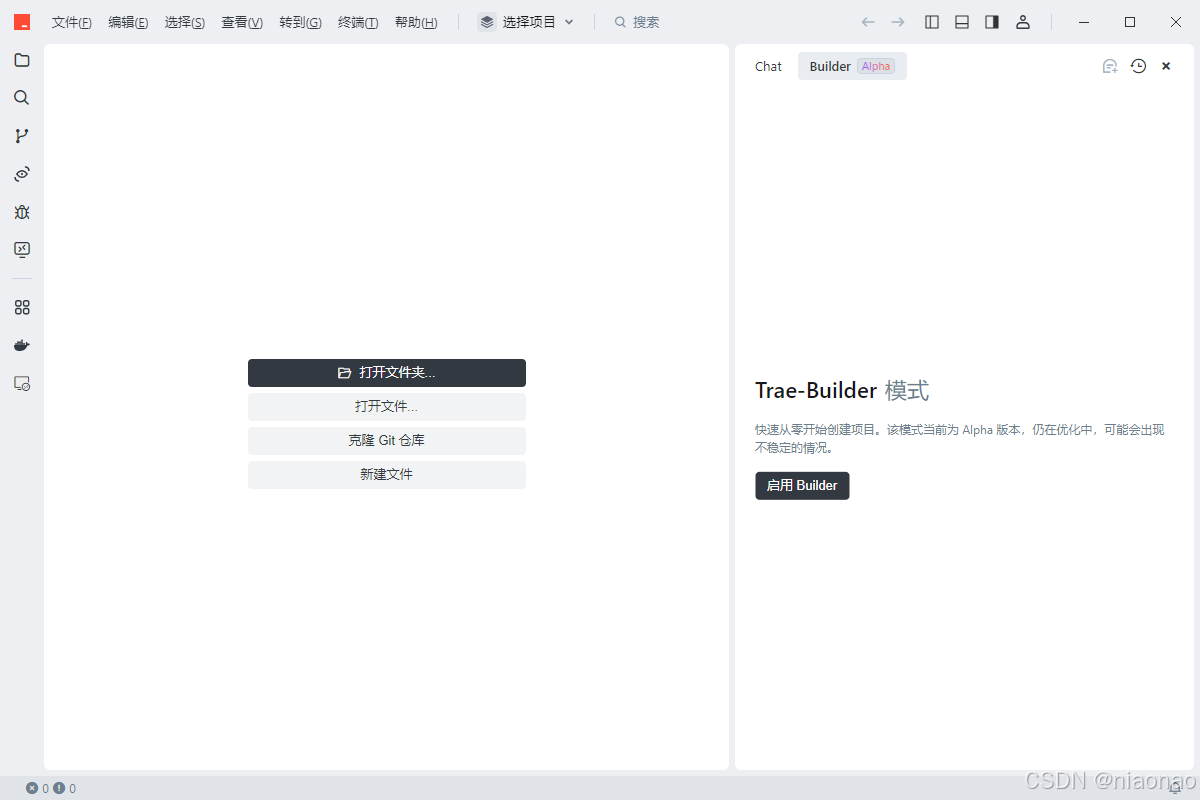Minimize the Trae window
Image resolution: width=1200 pixels, height=800 pixels.
[1084, 22]
